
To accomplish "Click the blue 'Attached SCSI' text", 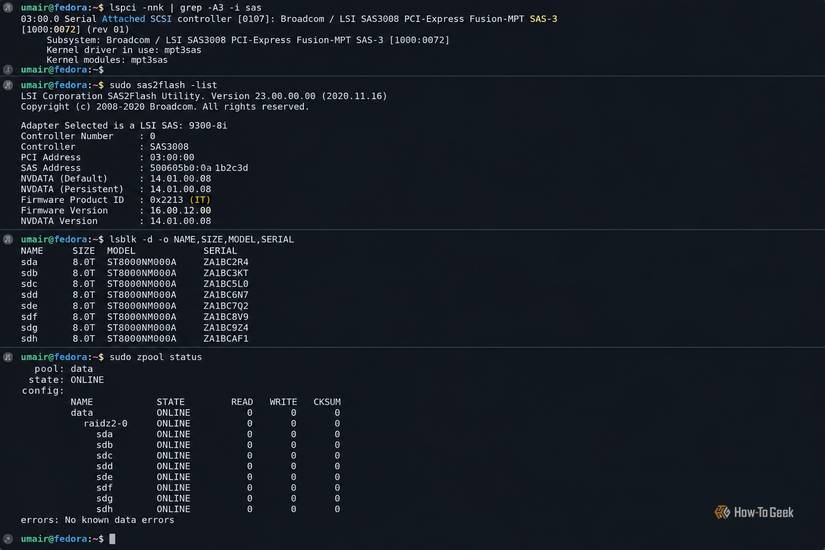I will pyautogui.click(x=137, y=19).
